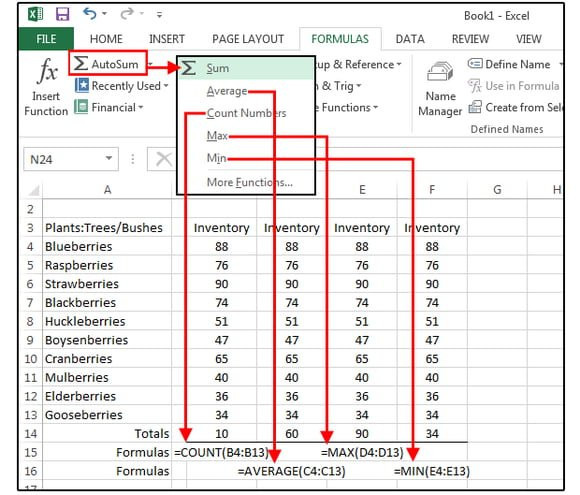Click the Financial functions icon
580x495 pixels.
point(81,107)
